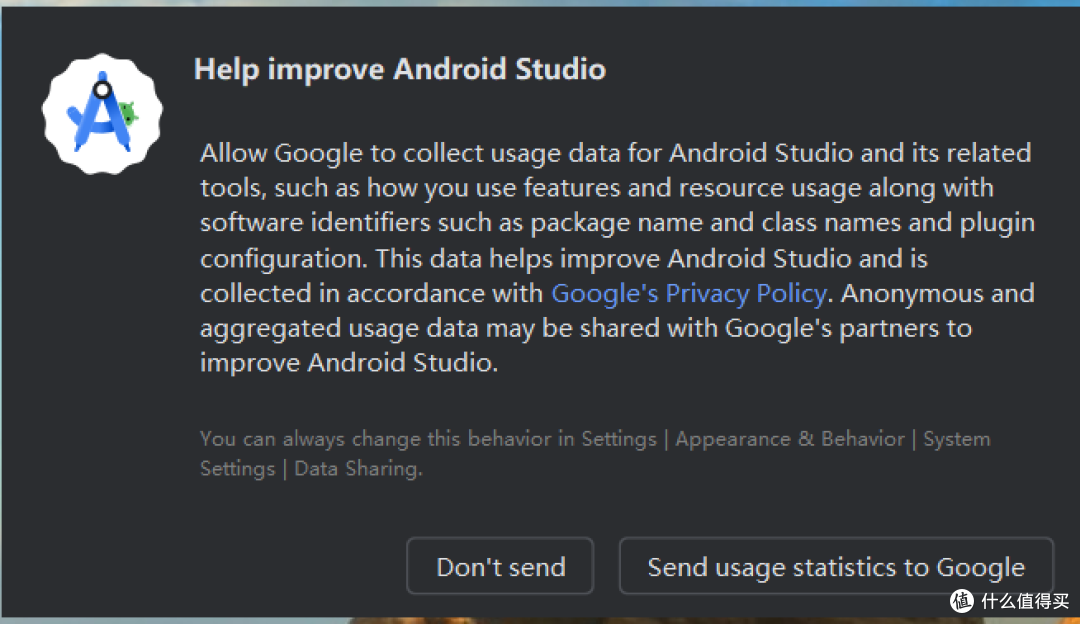The image size is (1080, 624).
Task: Click the Android Studio logo icon
Action: (x=102, y=114)
